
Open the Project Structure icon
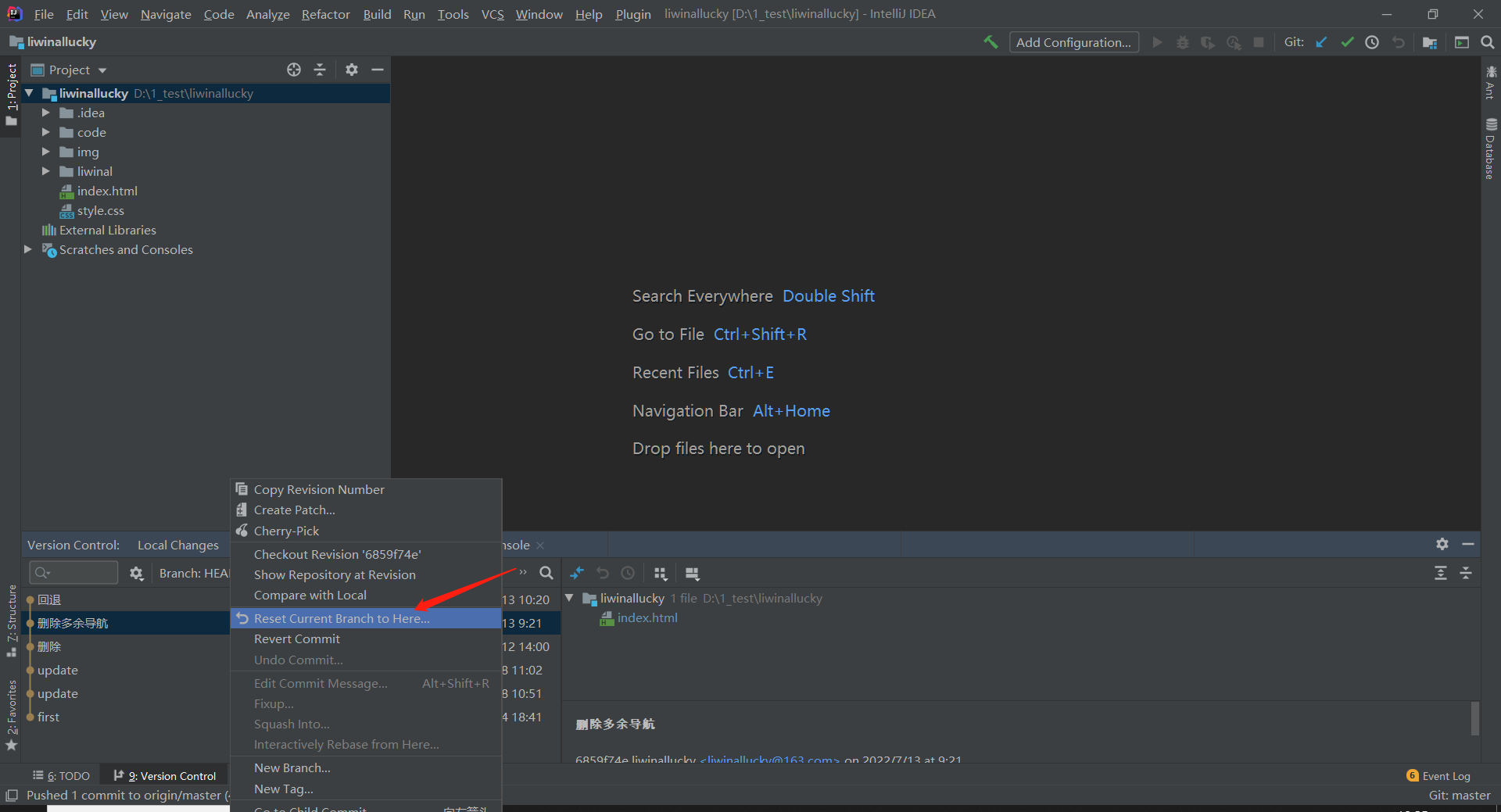coord(1430,42)
